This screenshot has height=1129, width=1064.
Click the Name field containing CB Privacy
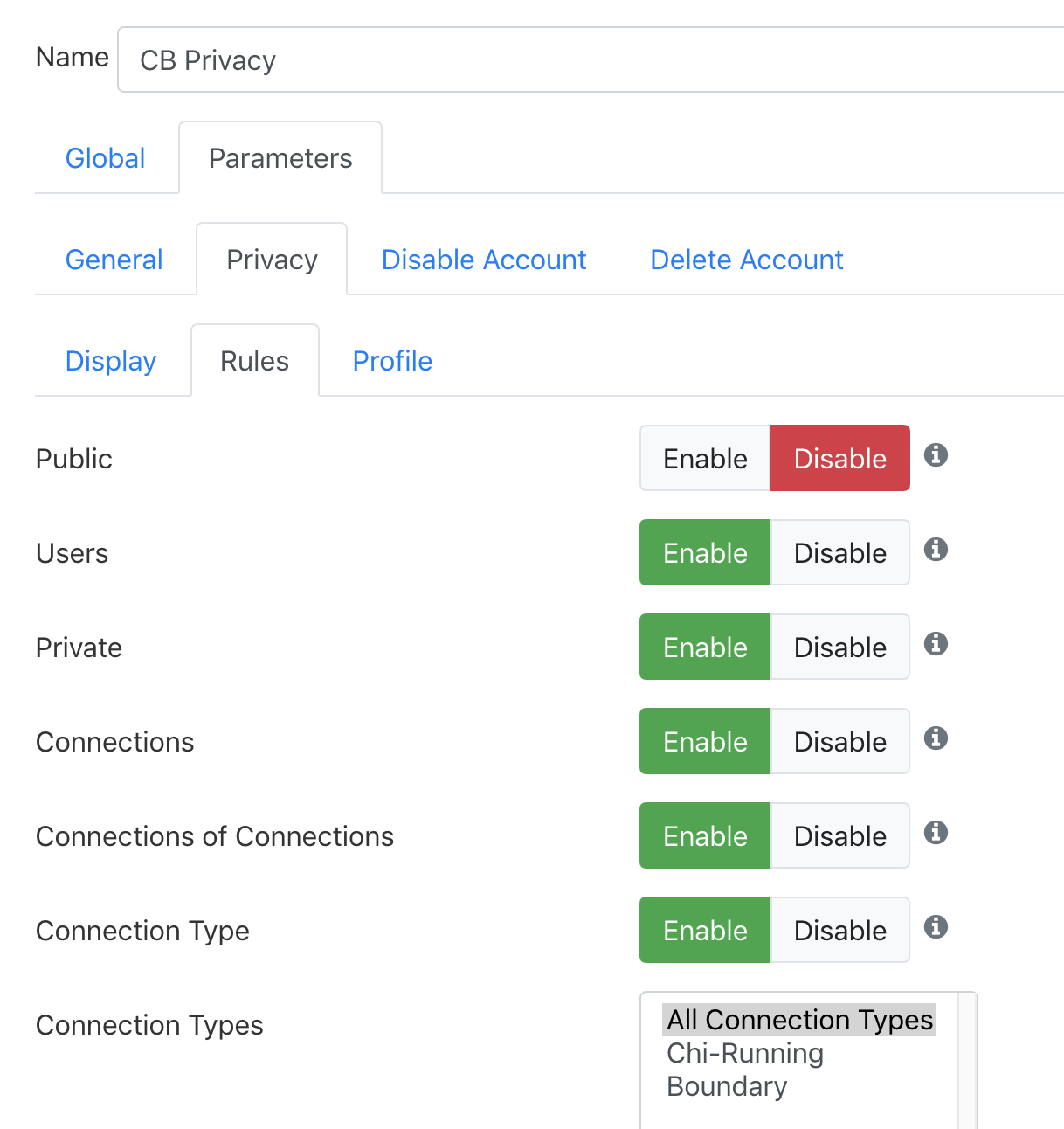point(591,59)
